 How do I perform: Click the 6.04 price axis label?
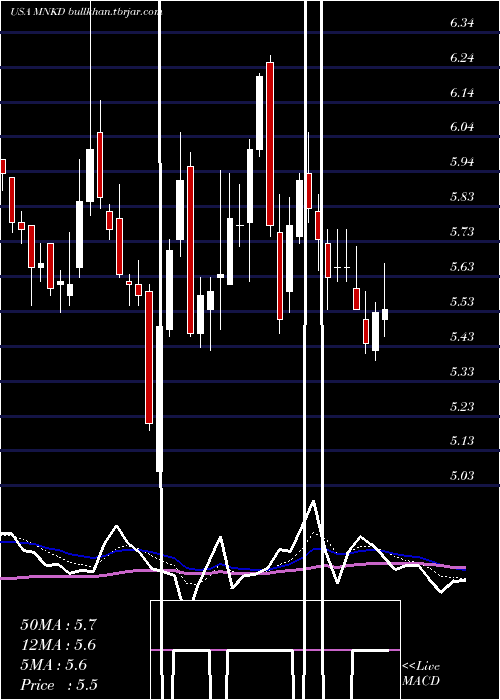462,127
